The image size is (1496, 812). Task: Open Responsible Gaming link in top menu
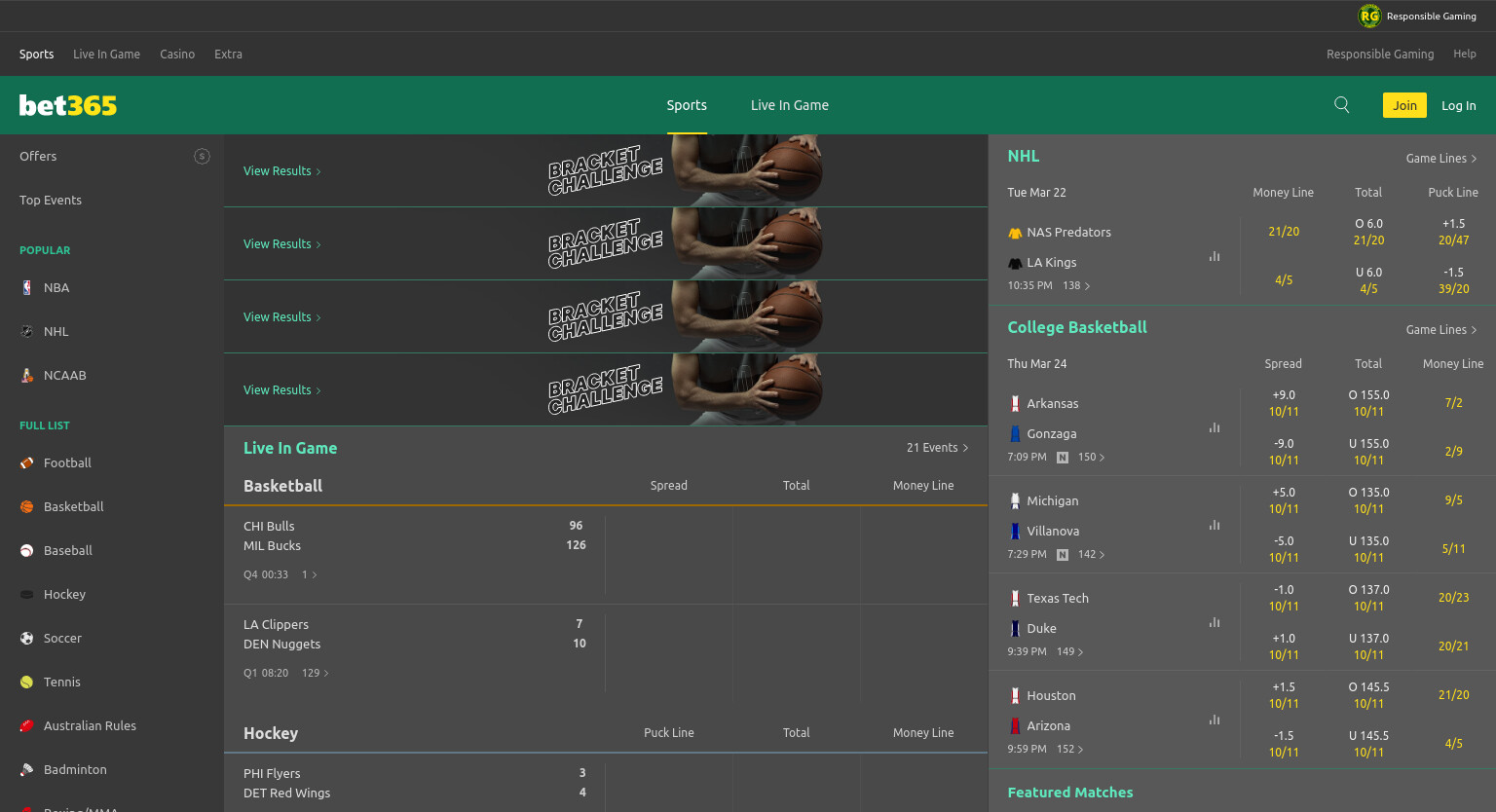[x=1380, y=55]
